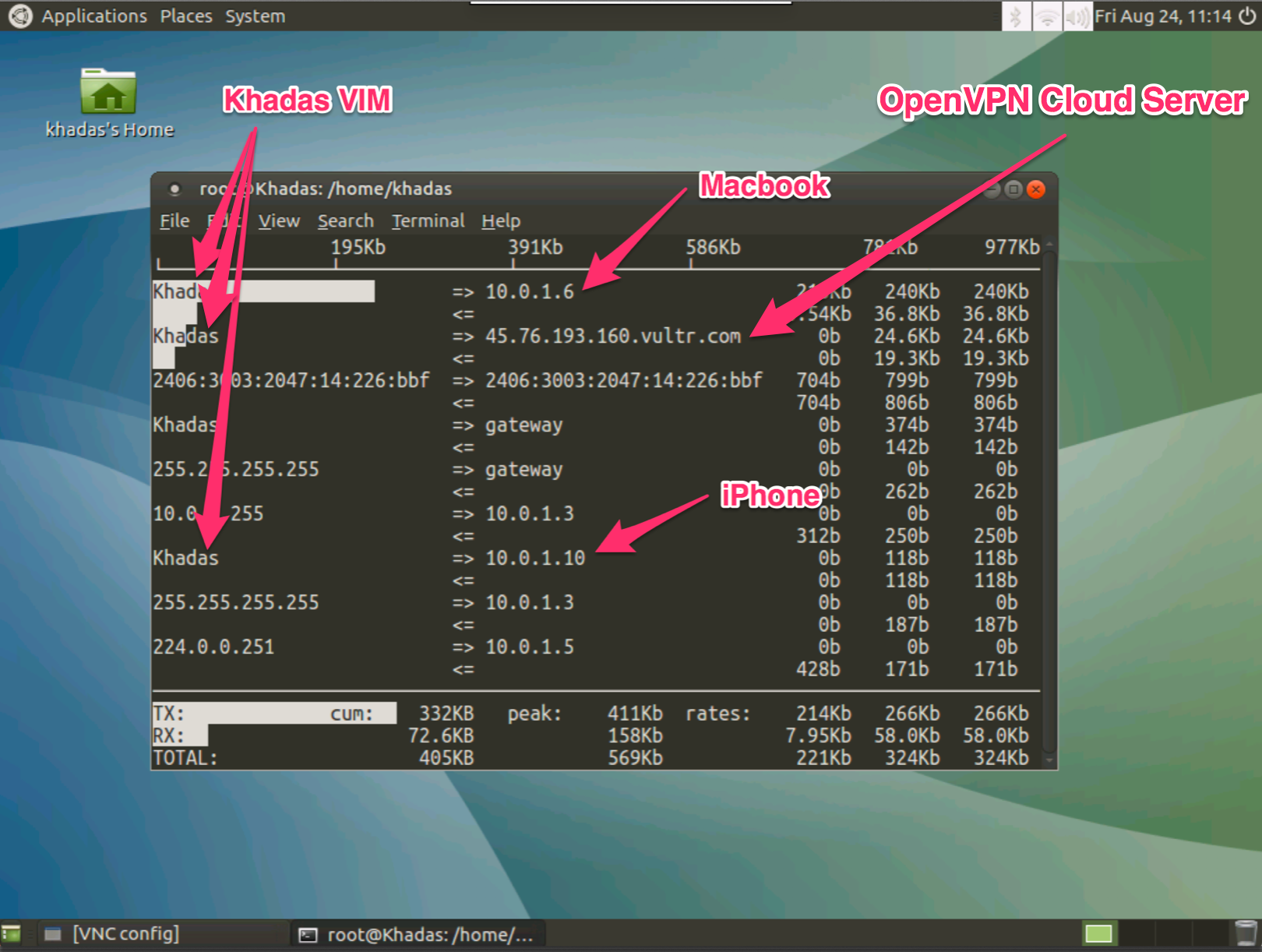Click the power shutdown icon
Screen dimensions: 1262x952
pos(1247,16)
